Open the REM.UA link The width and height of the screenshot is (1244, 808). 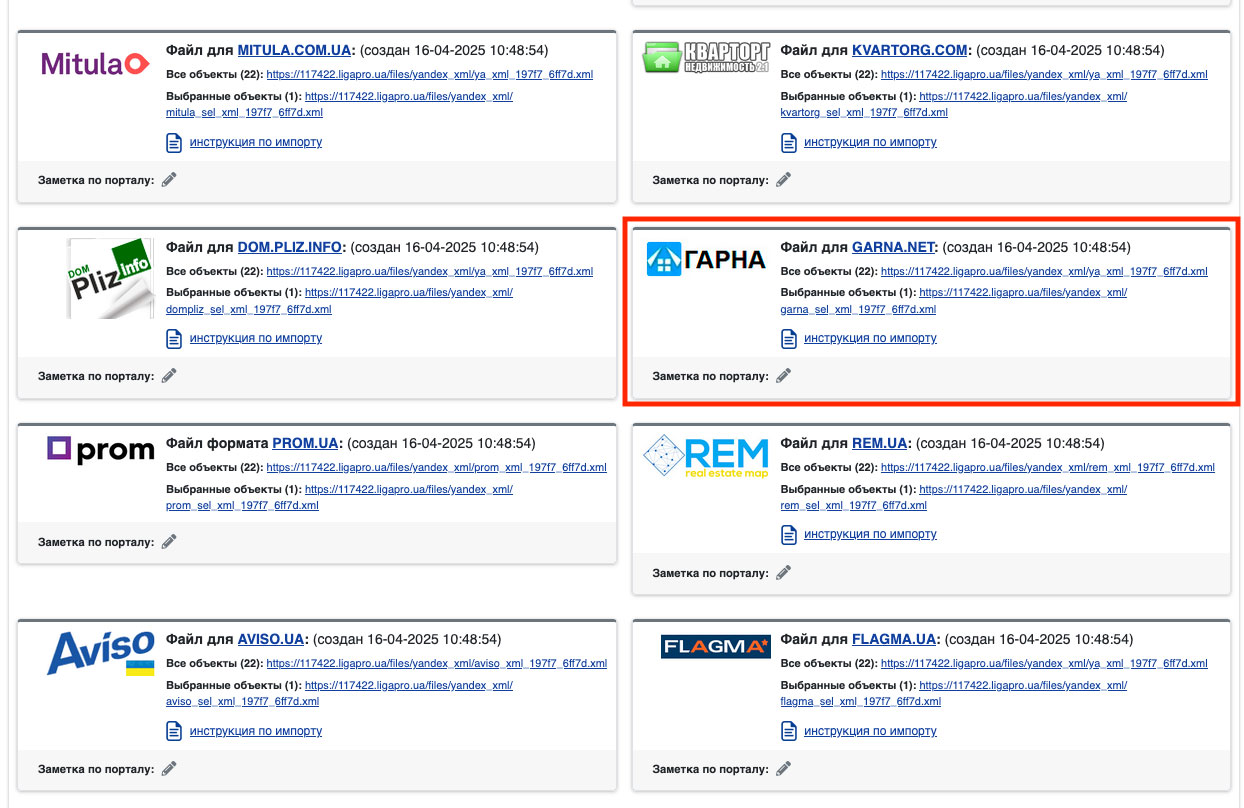[x=879, y=443]
